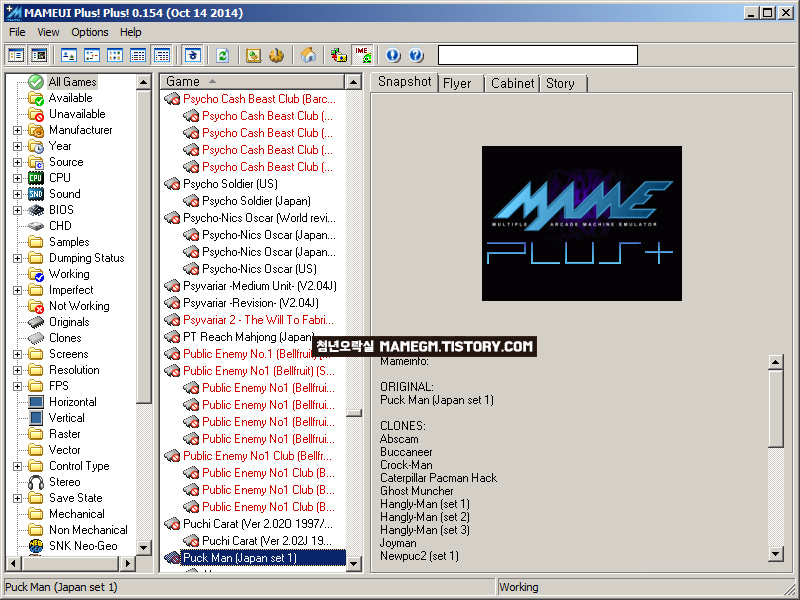Screen dimensions: 800x600
Task: Click the toolbar search input box
Action: 538,55
